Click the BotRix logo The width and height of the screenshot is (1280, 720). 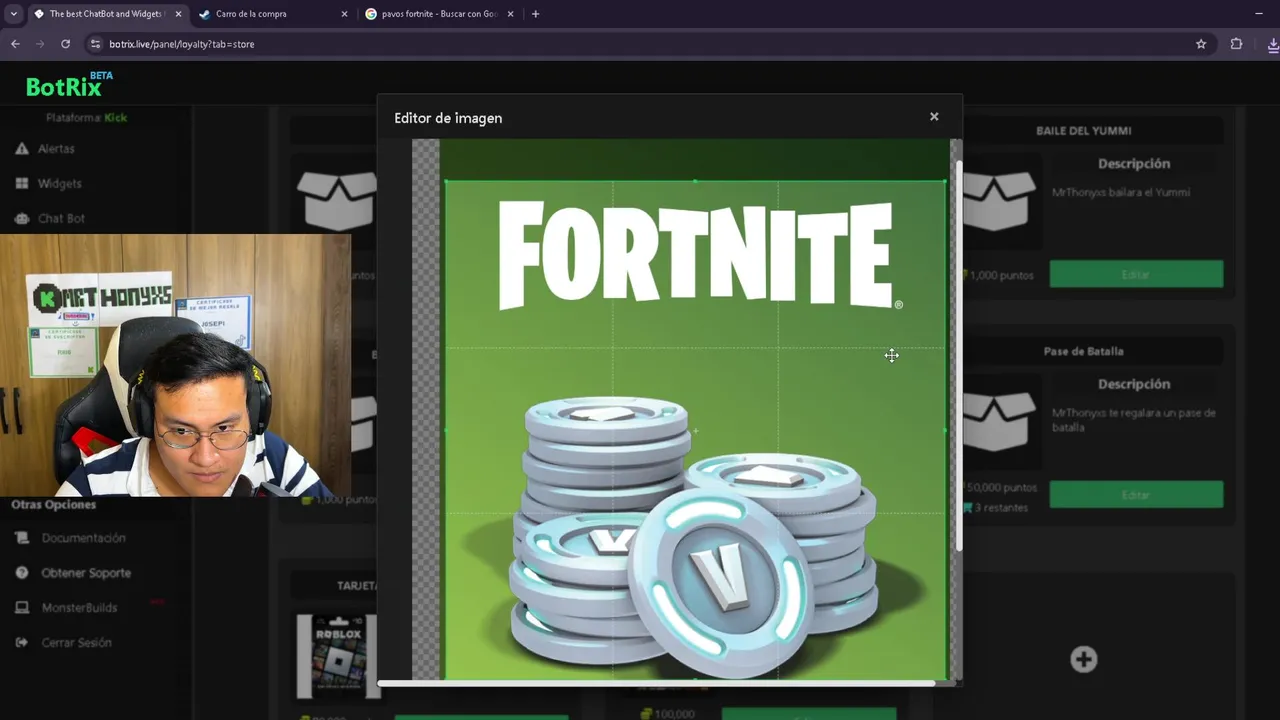[x=69, y=85]
